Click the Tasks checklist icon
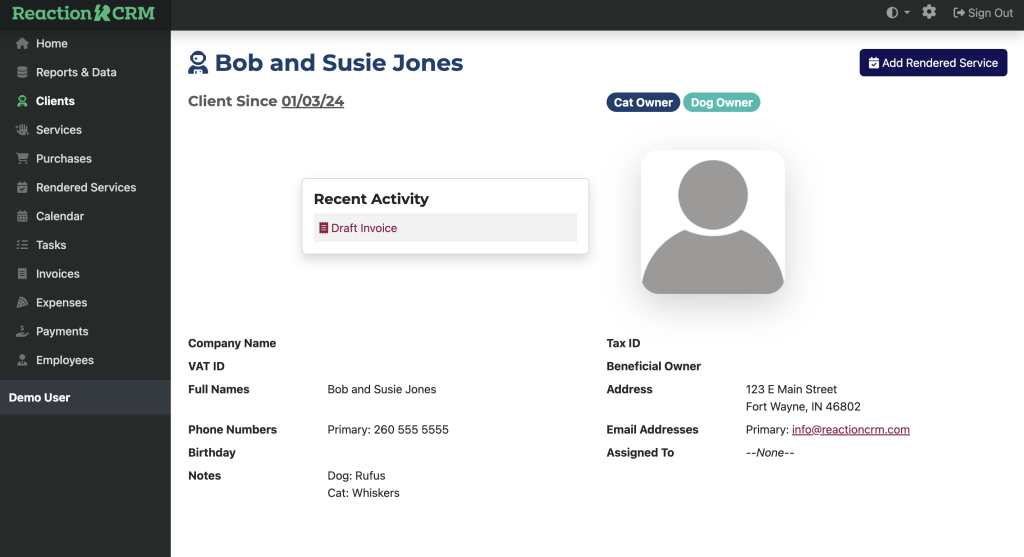Screen dimensions: 1024x557 [22, 245]
